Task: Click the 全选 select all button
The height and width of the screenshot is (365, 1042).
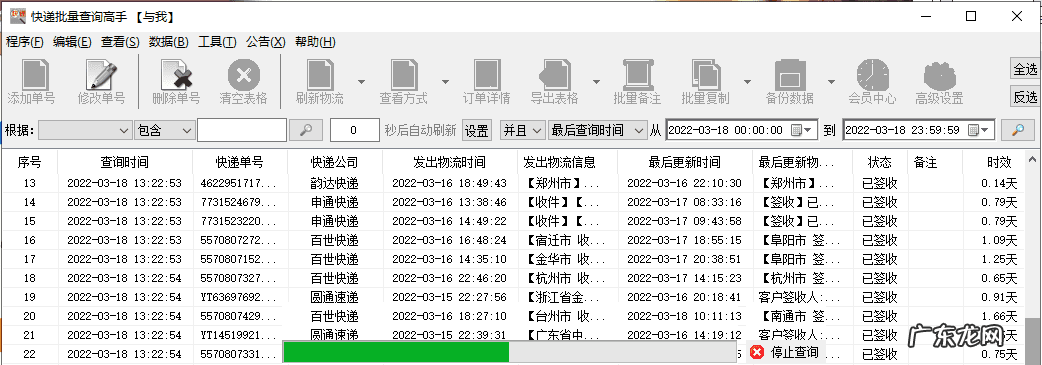Action: coord(1025,69)
